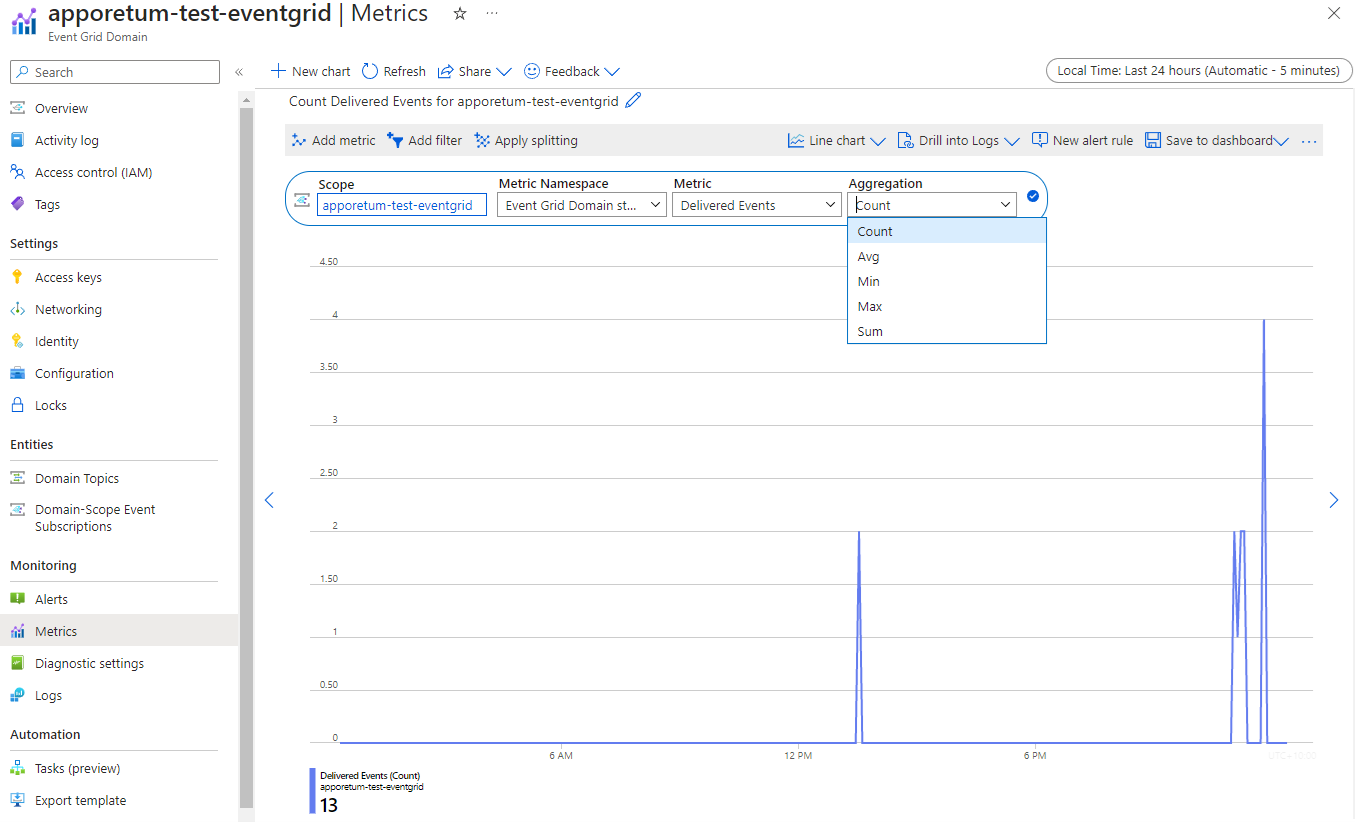Open Save to dashboard dropdown

pos(1216,140)
